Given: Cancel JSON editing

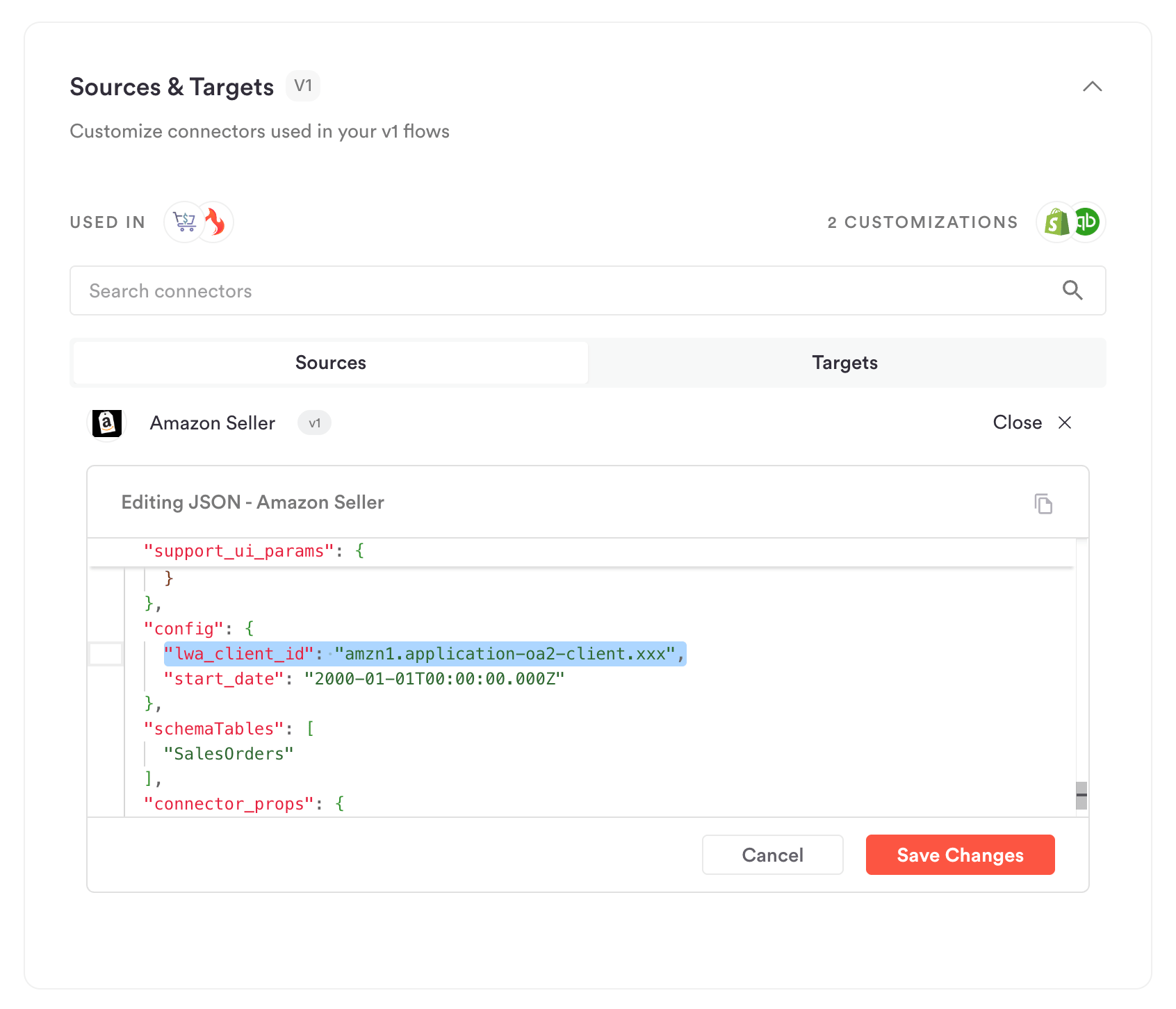Looking at the screenshot, I should [772, 855].
